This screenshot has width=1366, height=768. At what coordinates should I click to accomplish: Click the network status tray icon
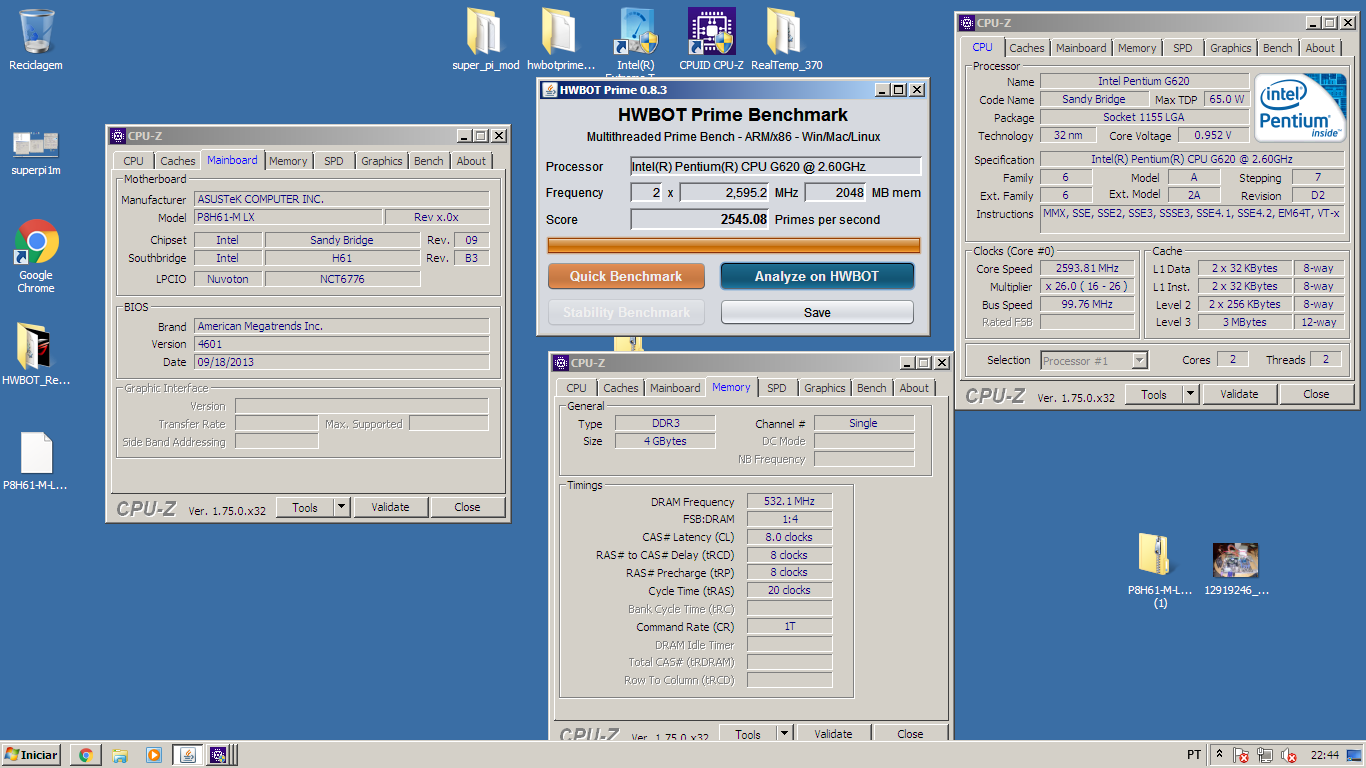[x=1265, y=755]
